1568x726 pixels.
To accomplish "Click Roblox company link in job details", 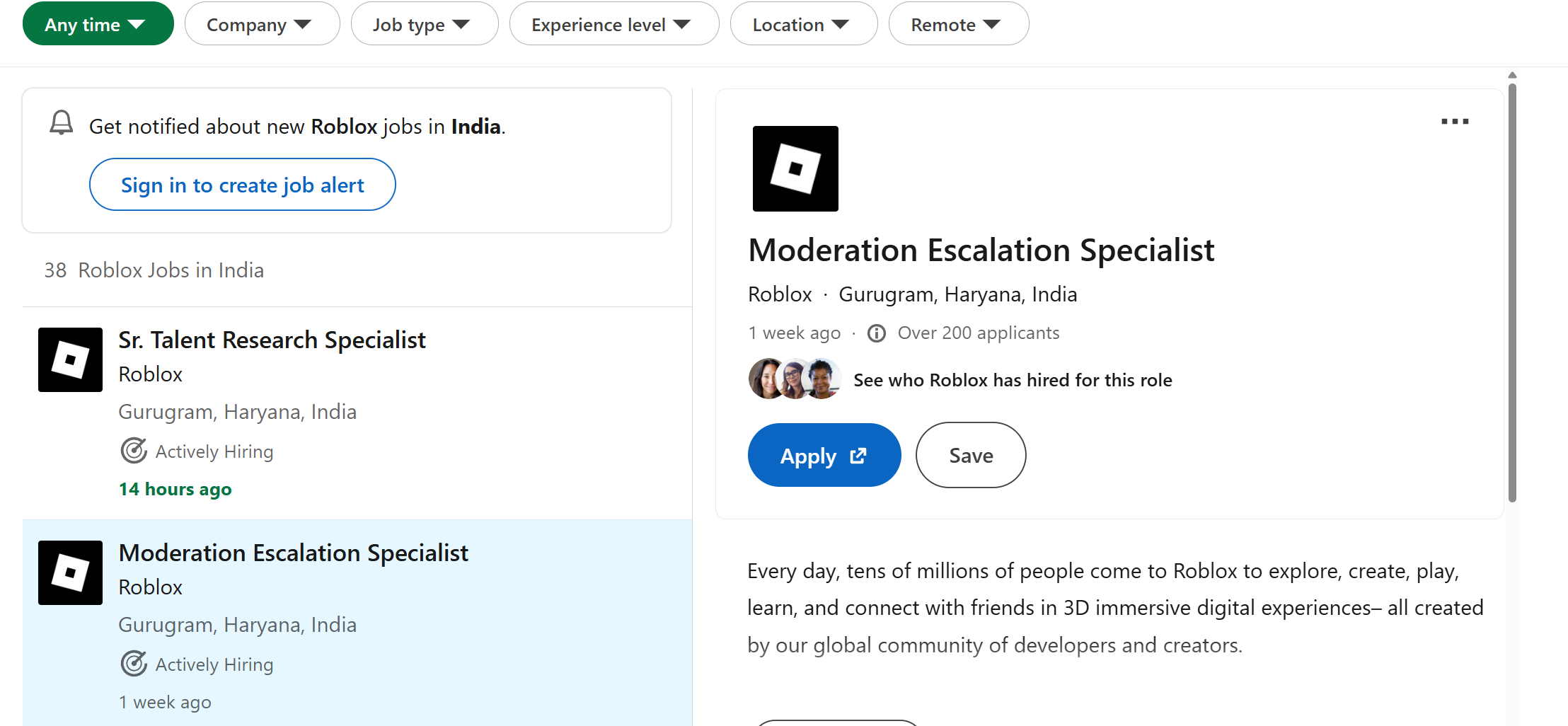I will [x=780, y=294].
